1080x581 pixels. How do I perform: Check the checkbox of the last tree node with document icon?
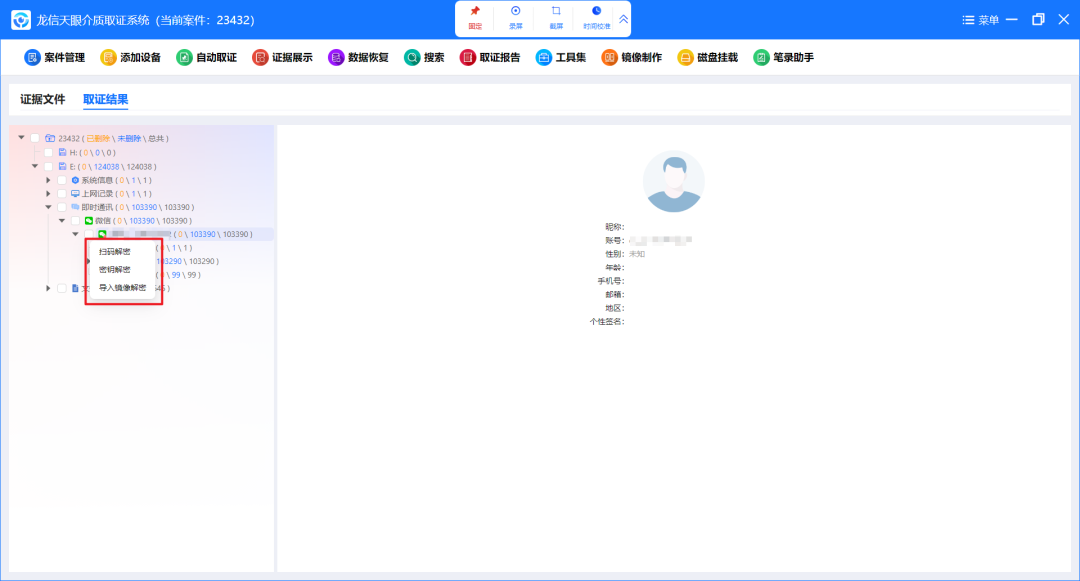[x=62, y=288]
